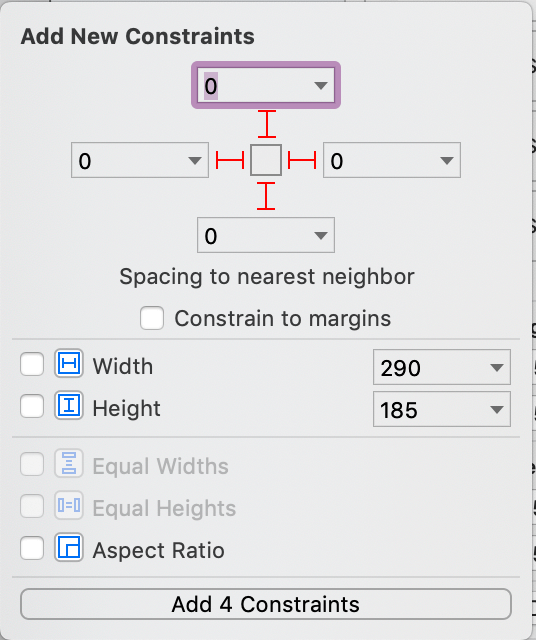
Task: Click the Width constraint icon
Action: click(x=69, y=363)
